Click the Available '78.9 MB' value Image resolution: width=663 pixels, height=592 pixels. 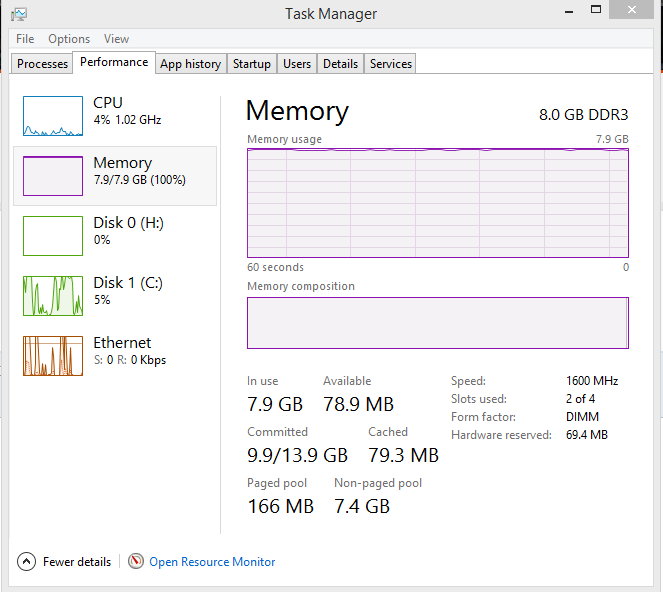tap(359, 405)
